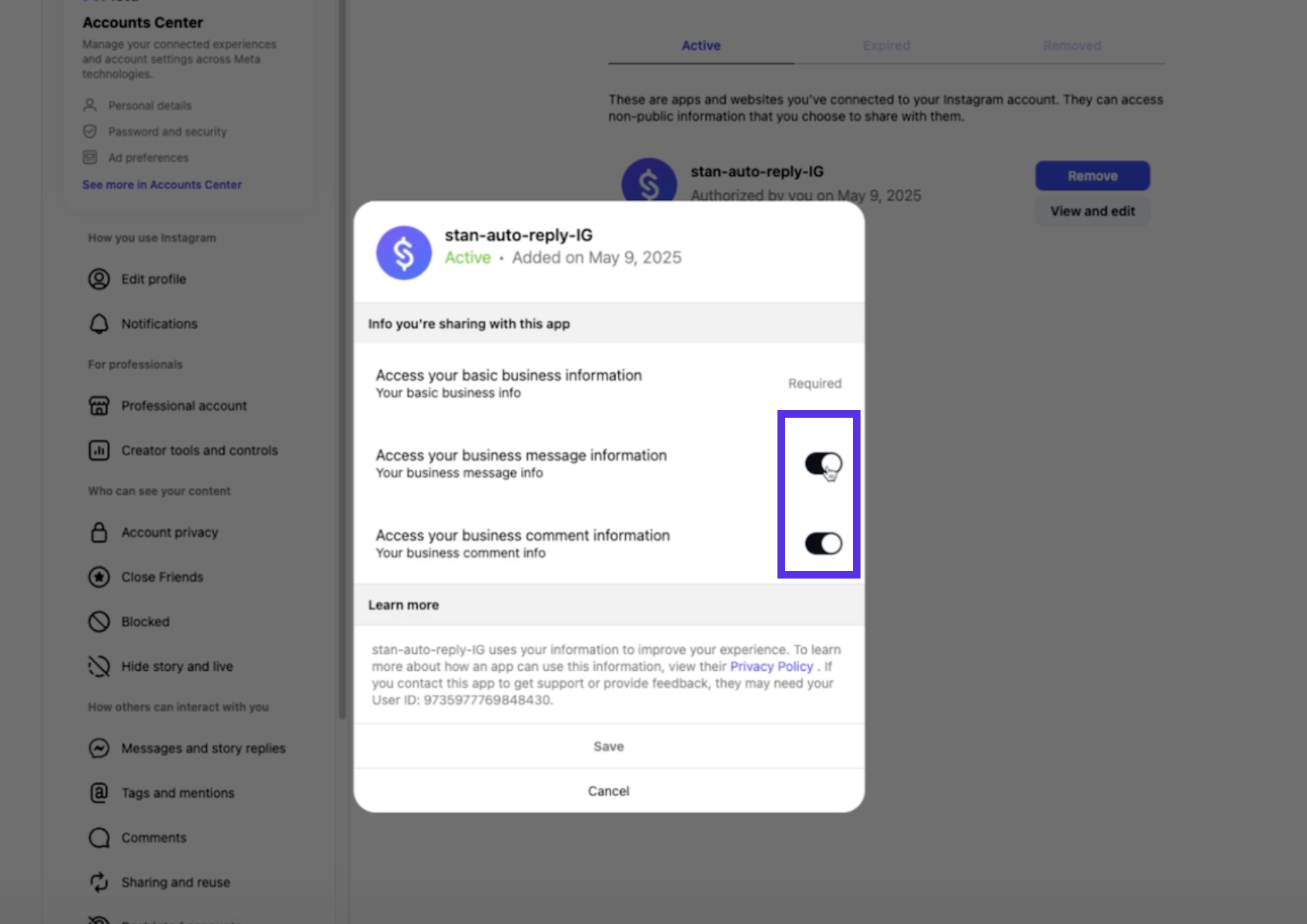Click the Notifications bell icon
Viewport: 1307px width, 924px height.
(x=99, y=324)
